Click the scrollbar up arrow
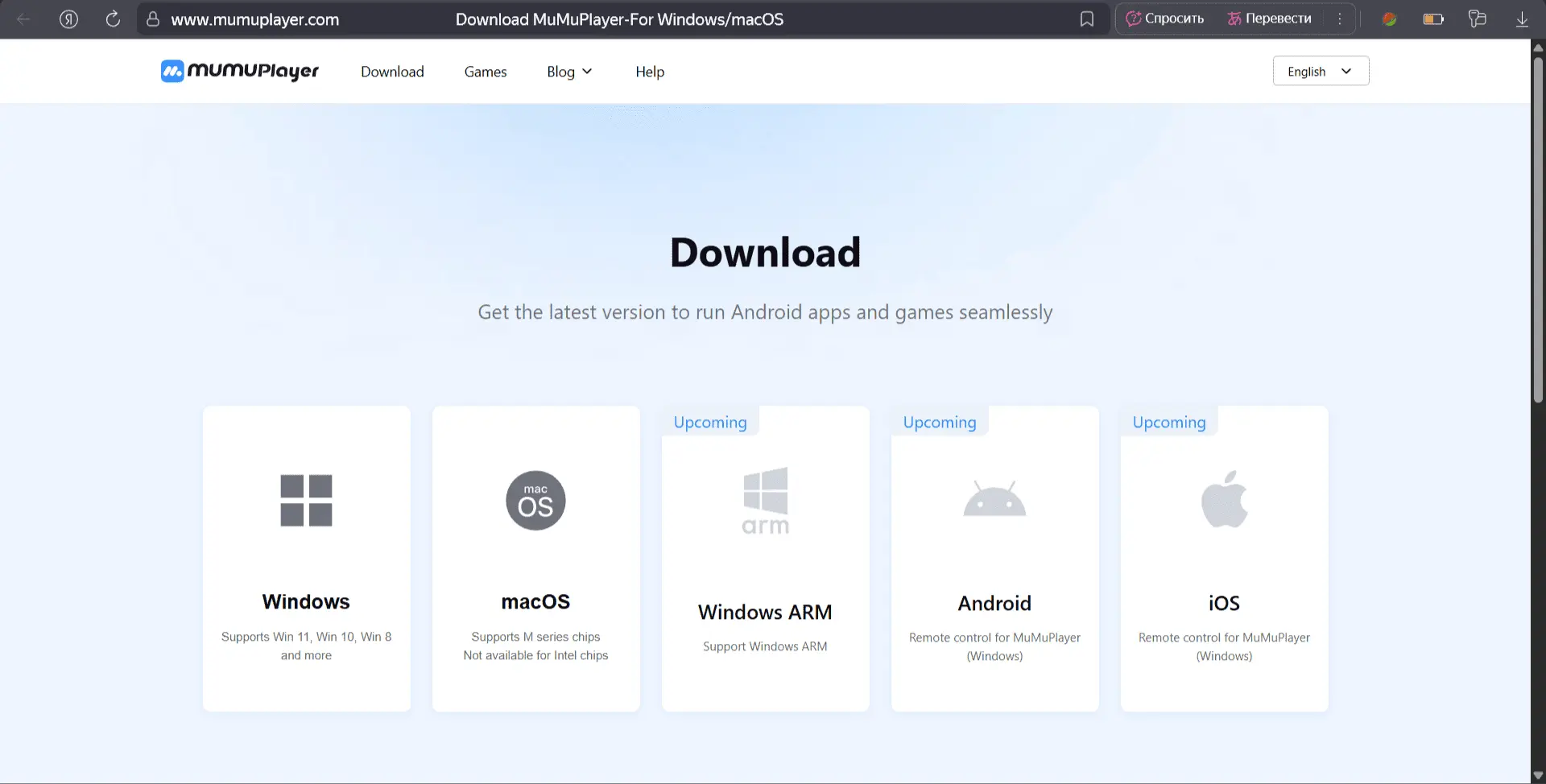Viewport: 1546px width, 784px height. point(1538,47)
